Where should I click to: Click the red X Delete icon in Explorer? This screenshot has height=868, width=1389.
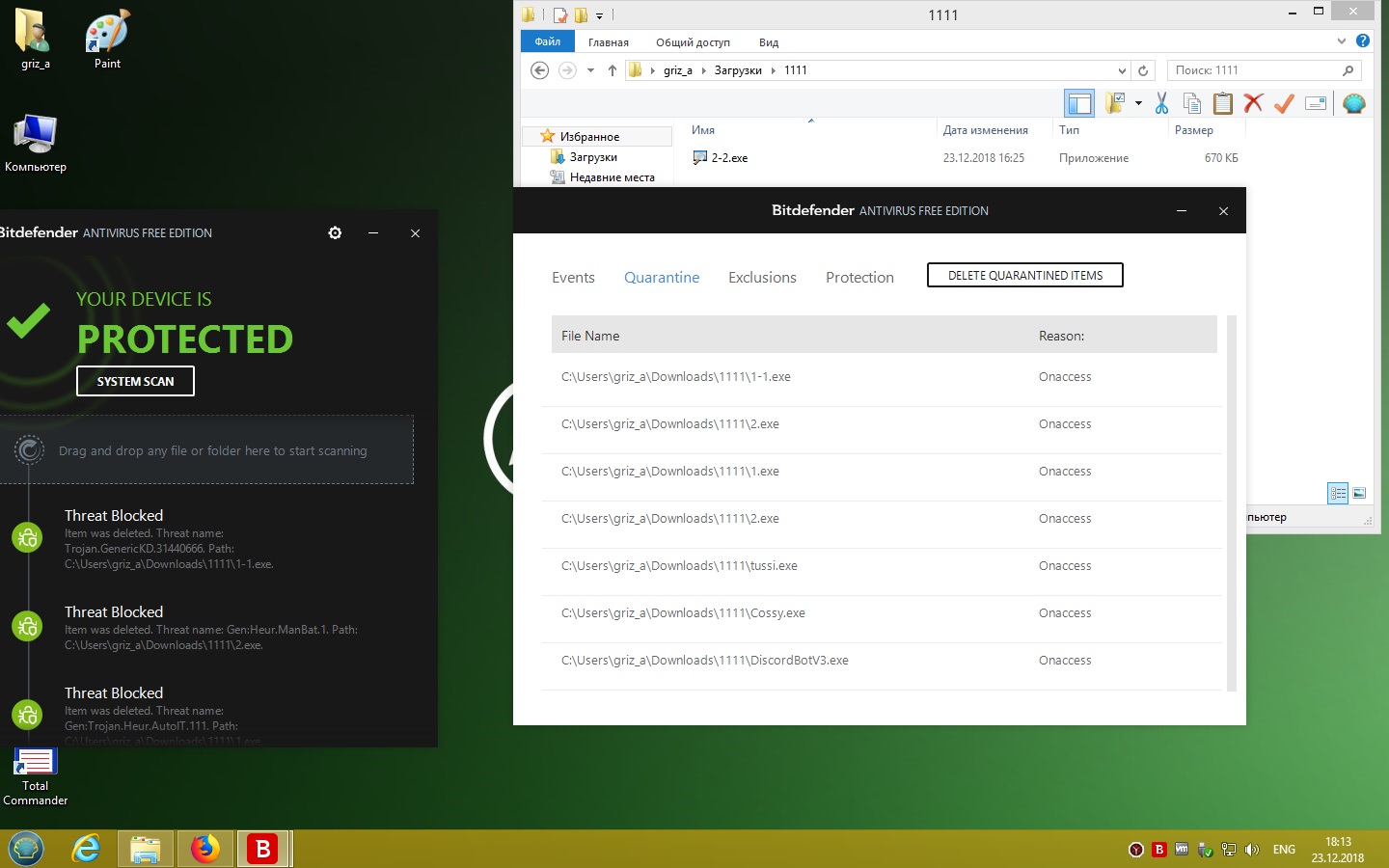(1253, 104)
